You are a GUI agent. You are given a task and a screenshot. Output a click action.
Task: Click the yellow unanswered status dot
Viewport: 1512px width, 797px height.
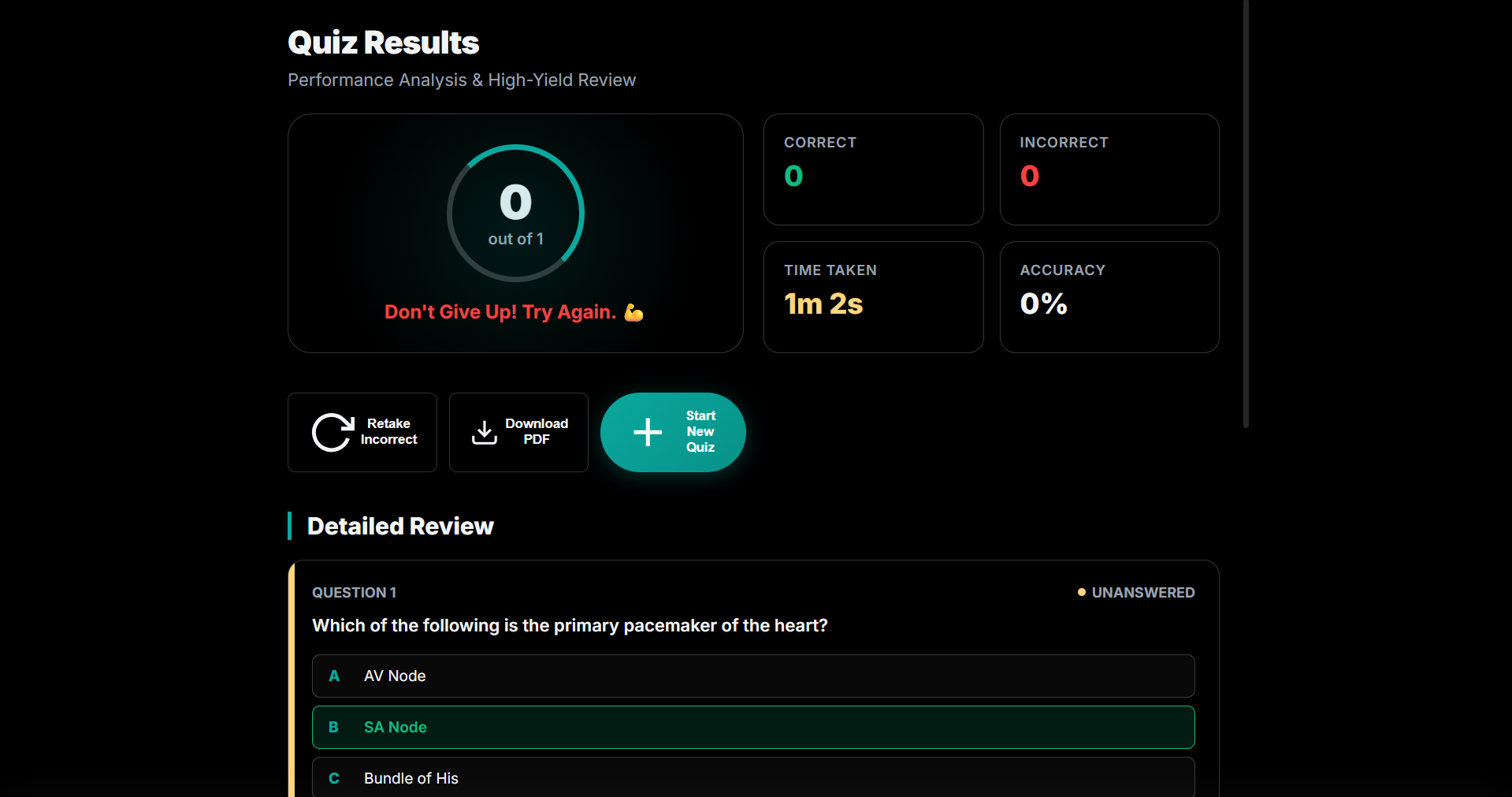[1081, 592]
